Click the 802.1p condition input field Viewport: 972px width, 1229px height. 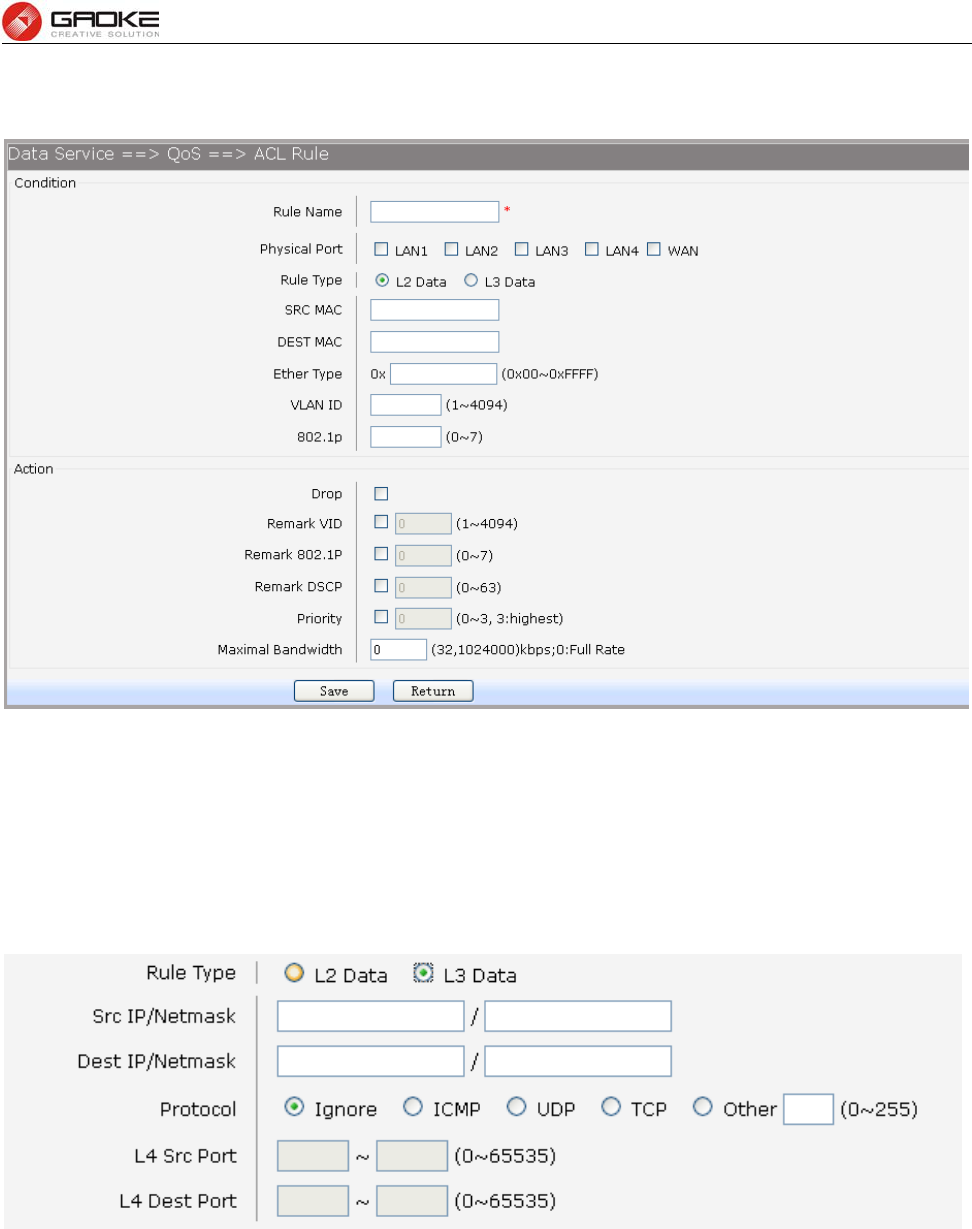pyautogui.click(x=405, y=436)
